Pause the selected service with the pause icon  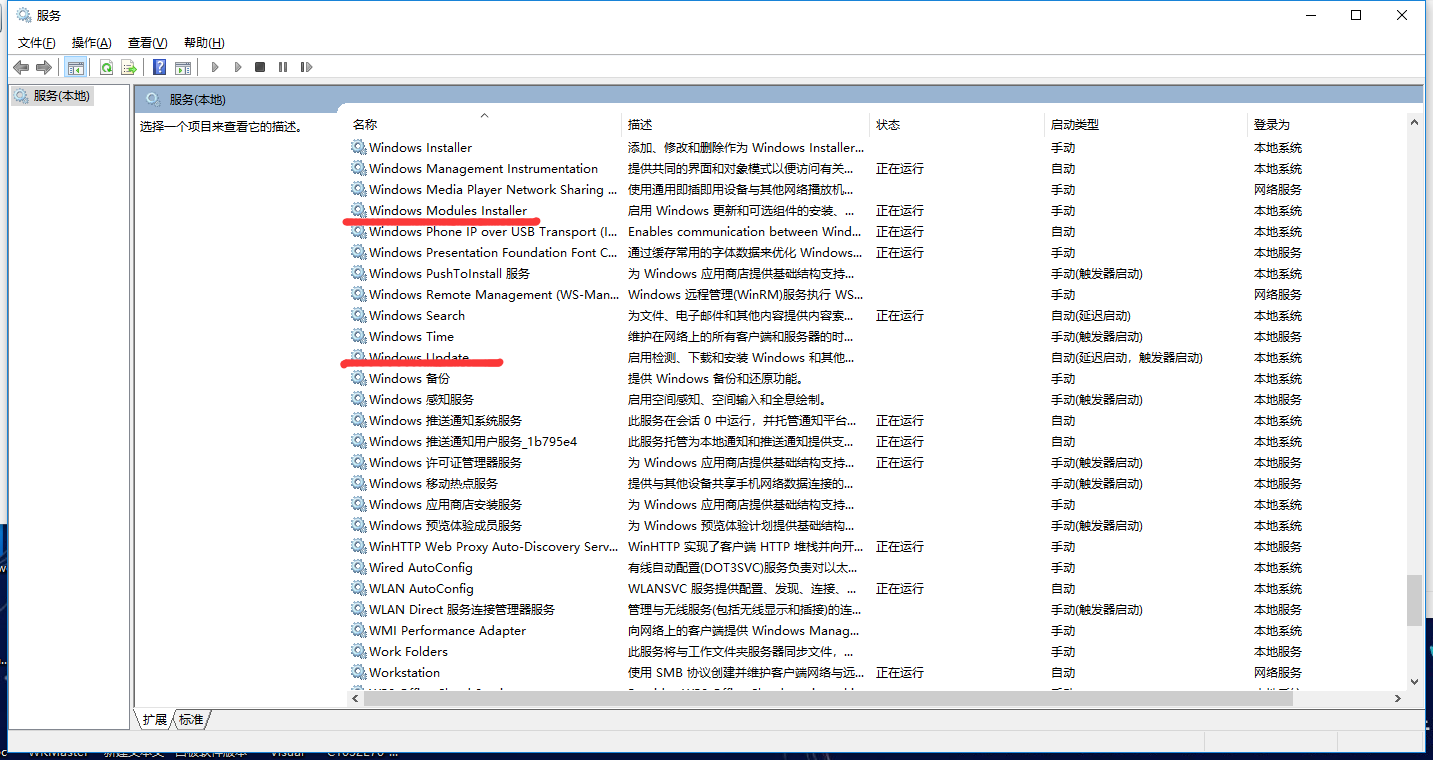coord(284,66)
